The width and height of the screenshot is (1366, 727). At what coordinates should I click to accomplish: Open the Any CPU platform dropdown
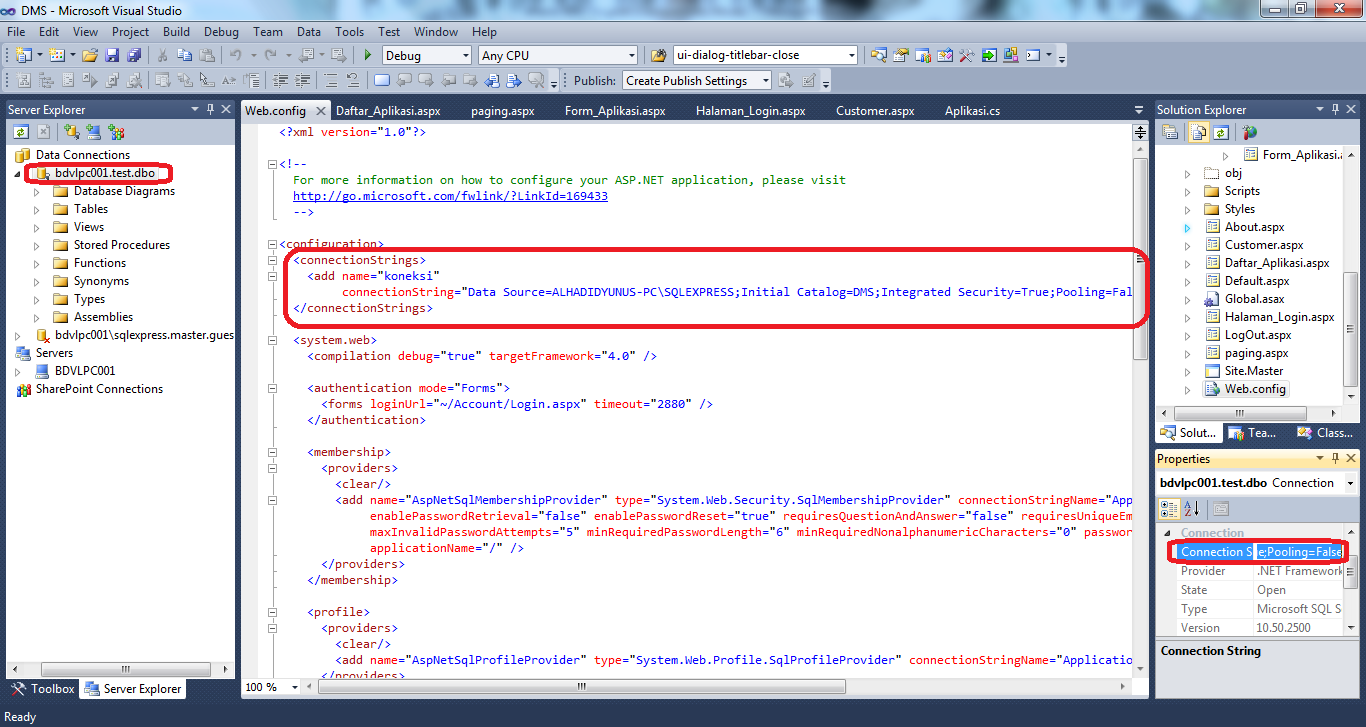pos(630,55)
